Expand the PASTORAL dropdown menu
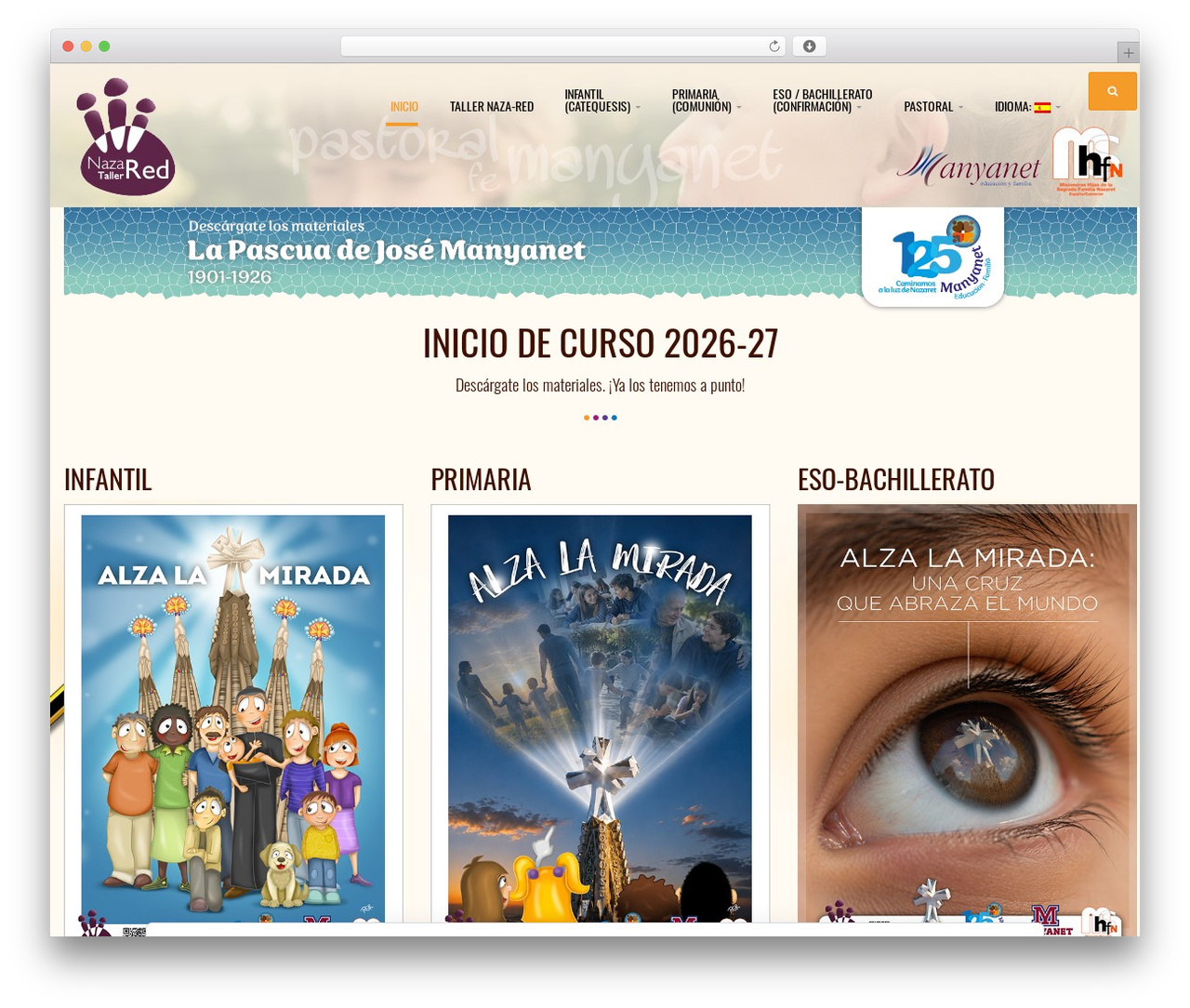This screenshot has height=1008, width=1190. pos(932,107)
